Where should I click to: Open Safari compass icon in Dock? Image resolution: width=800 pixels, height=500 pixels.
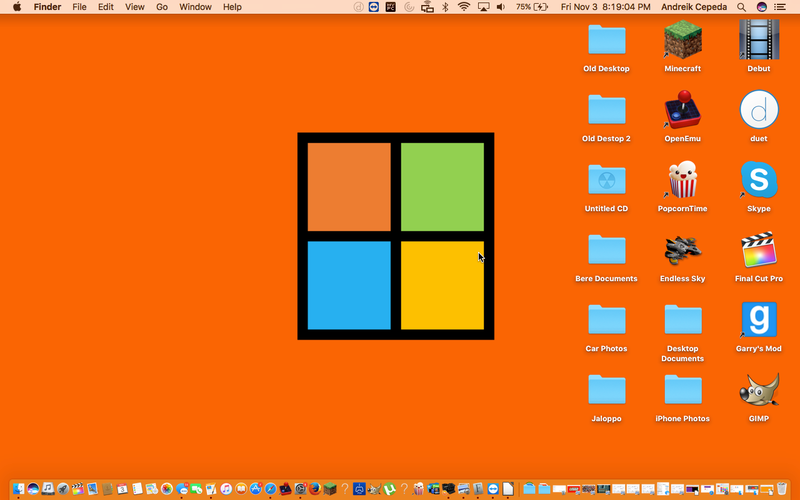[x=270, y=489]
